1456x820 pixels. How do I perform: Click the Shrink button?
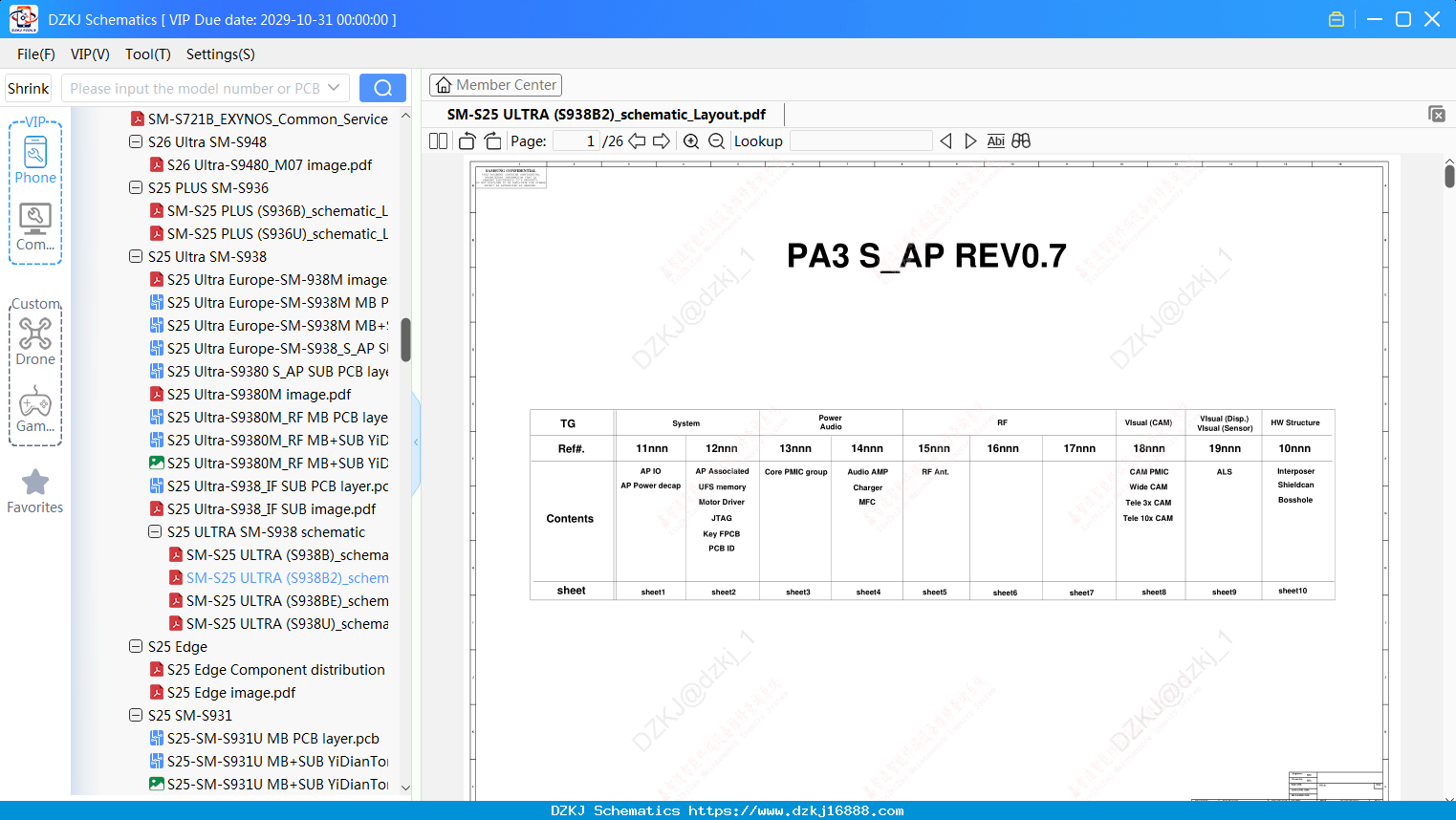[29, 88]
